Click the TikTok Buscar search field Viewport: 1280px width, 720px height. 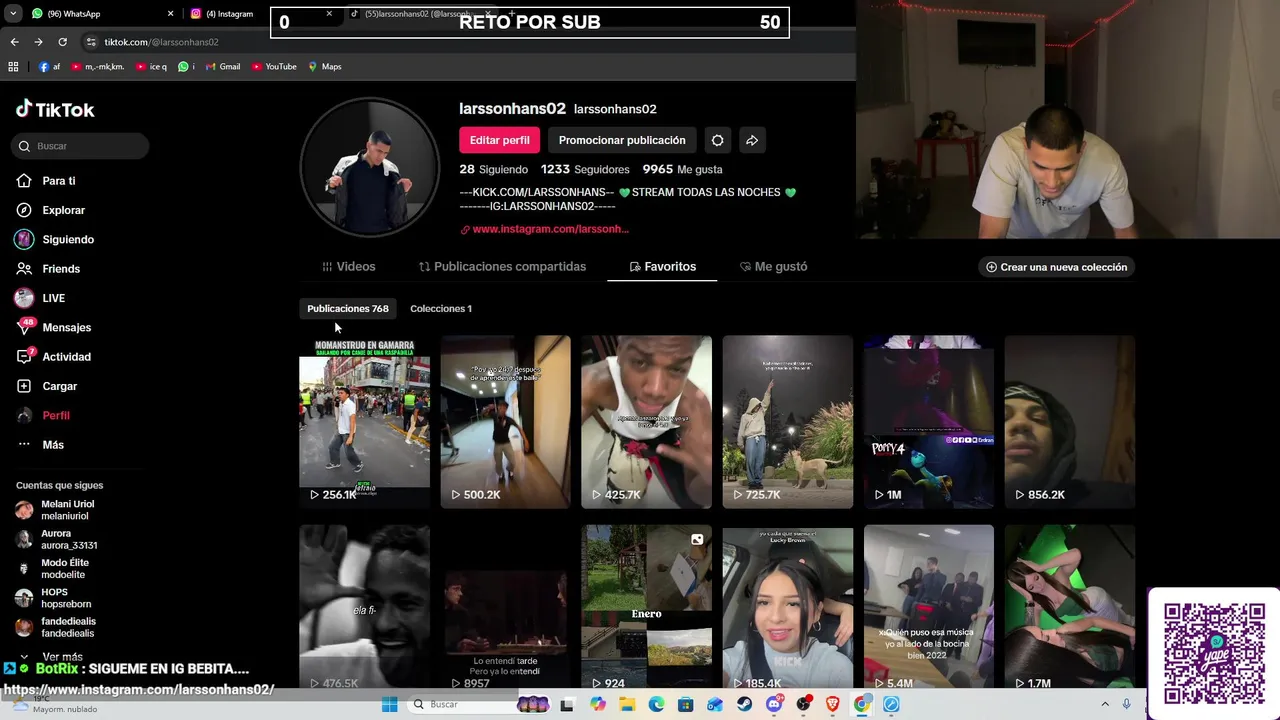(80, 146)
